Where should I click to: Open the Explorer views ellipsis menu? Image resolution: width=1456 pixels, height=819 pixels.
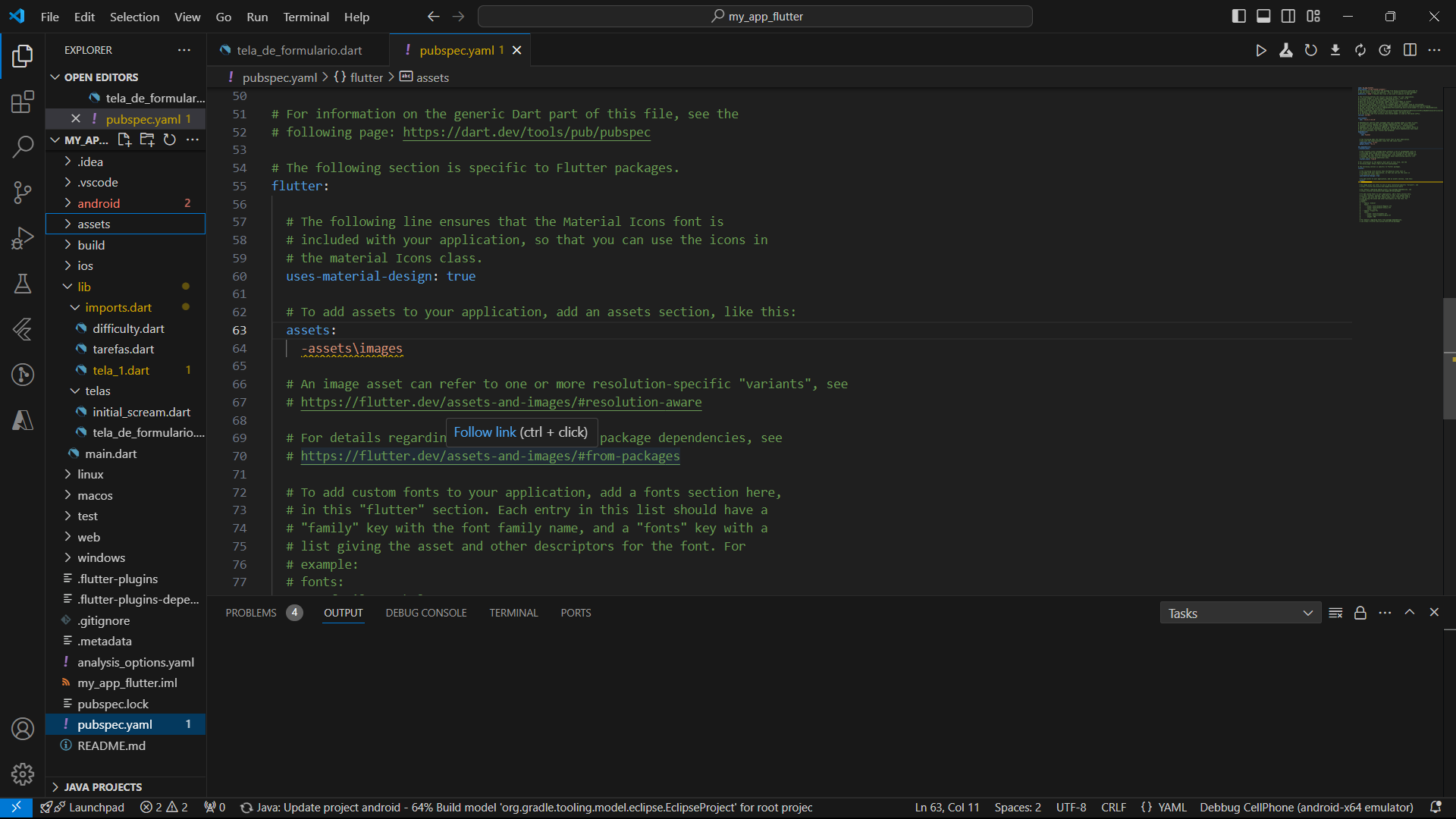(184, 50)
